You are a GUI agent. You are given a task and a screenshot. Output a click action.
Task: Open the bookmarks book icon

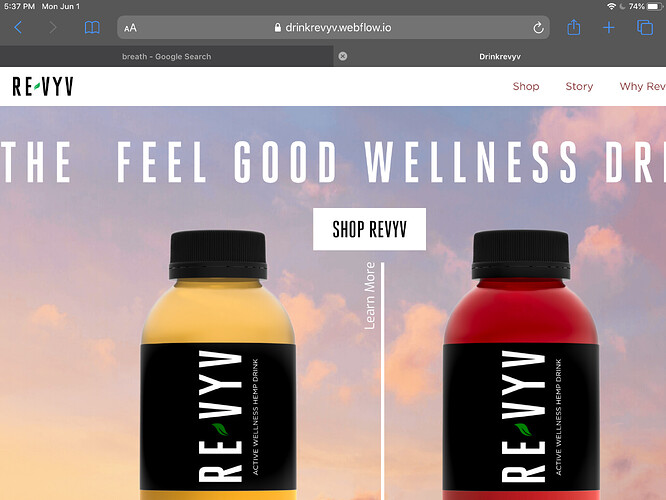click(x=92, y=28)
